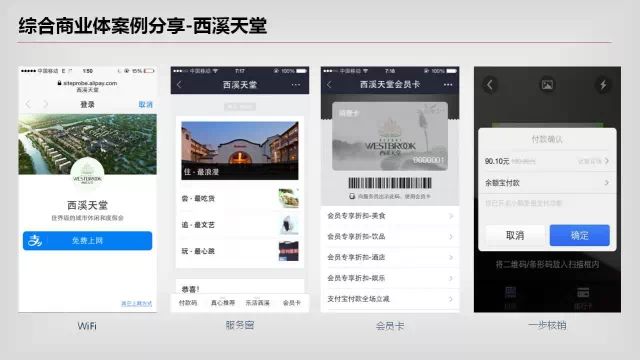Click the 付款确认 dialog title
This screenshot has width=640, height=360.
point(547,140)
